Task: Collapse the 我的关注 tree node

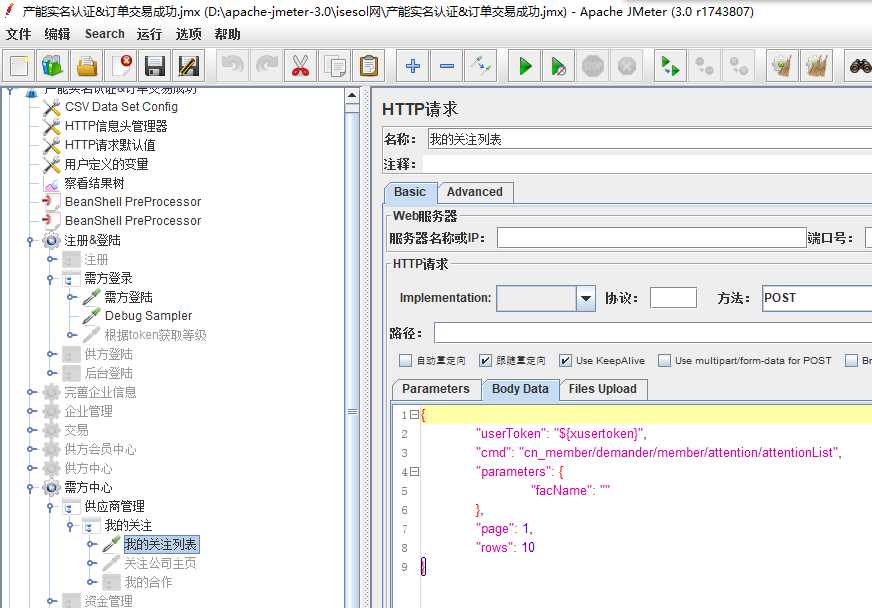Action: coord(71,526)
